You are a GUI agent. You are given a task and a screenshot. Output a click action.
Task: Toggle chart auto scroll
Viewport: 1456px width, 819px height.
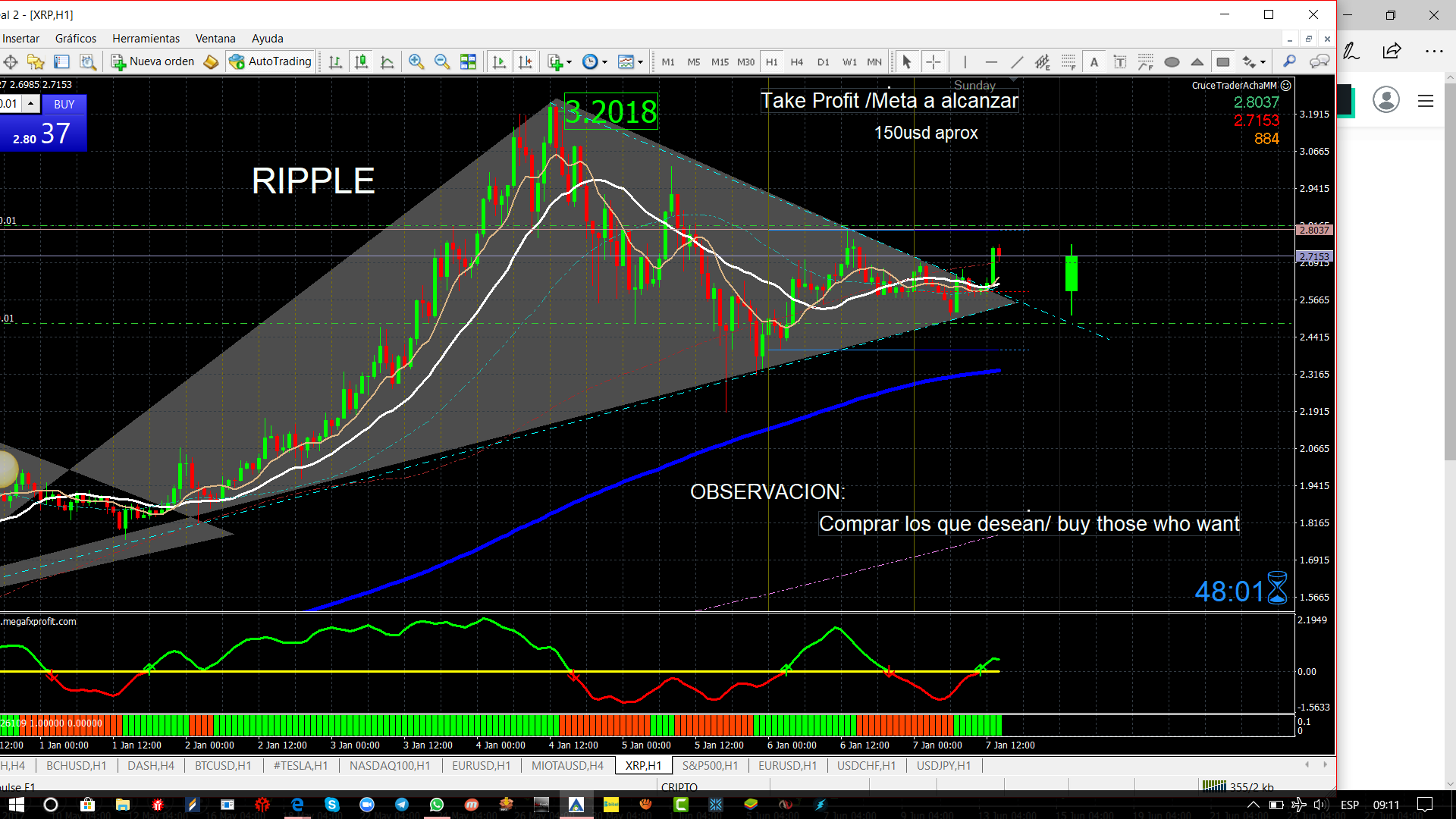[499, 61]
